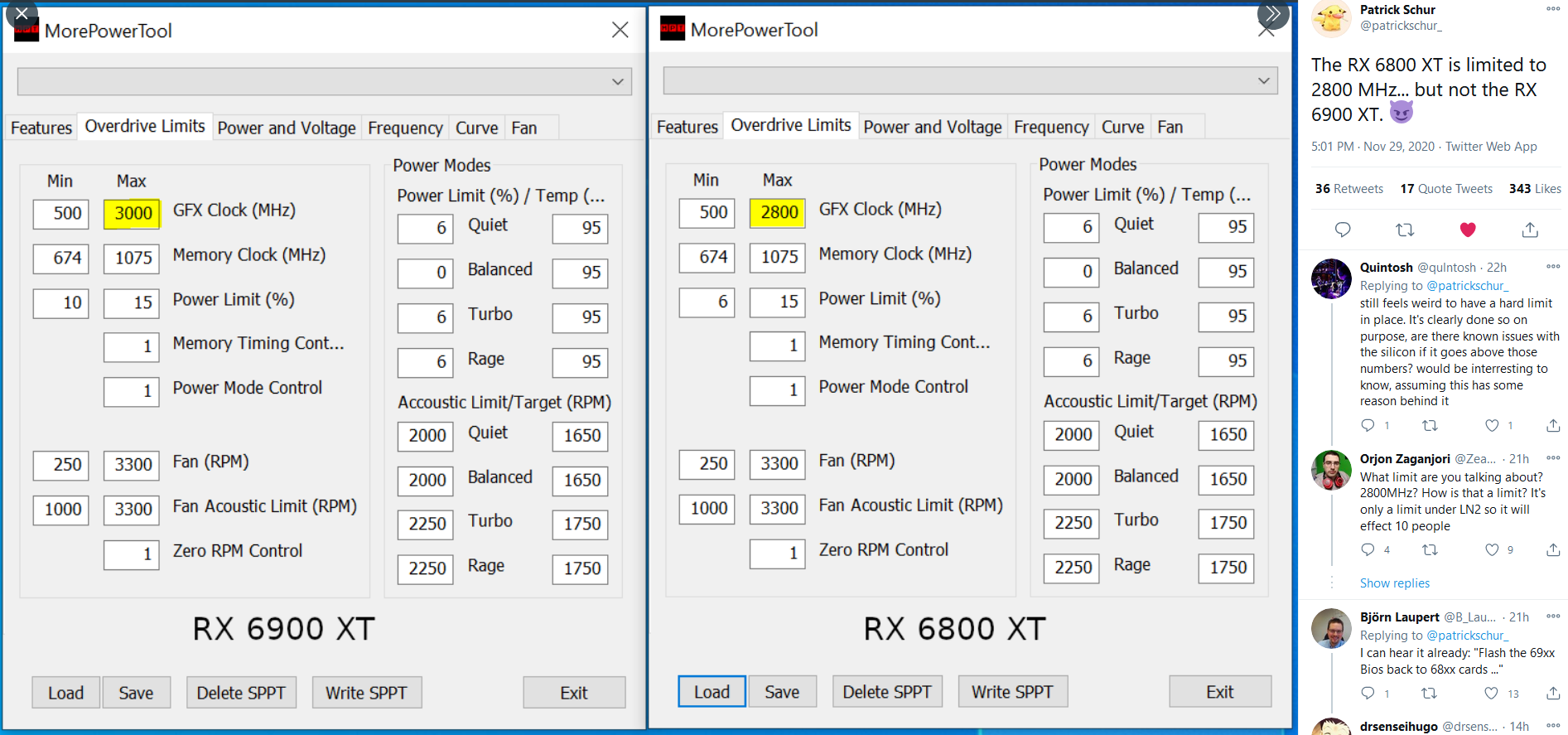Click Delete SPPT in RX 6800 XT window
Screen dimensions: 1568x735
[887, 692]
